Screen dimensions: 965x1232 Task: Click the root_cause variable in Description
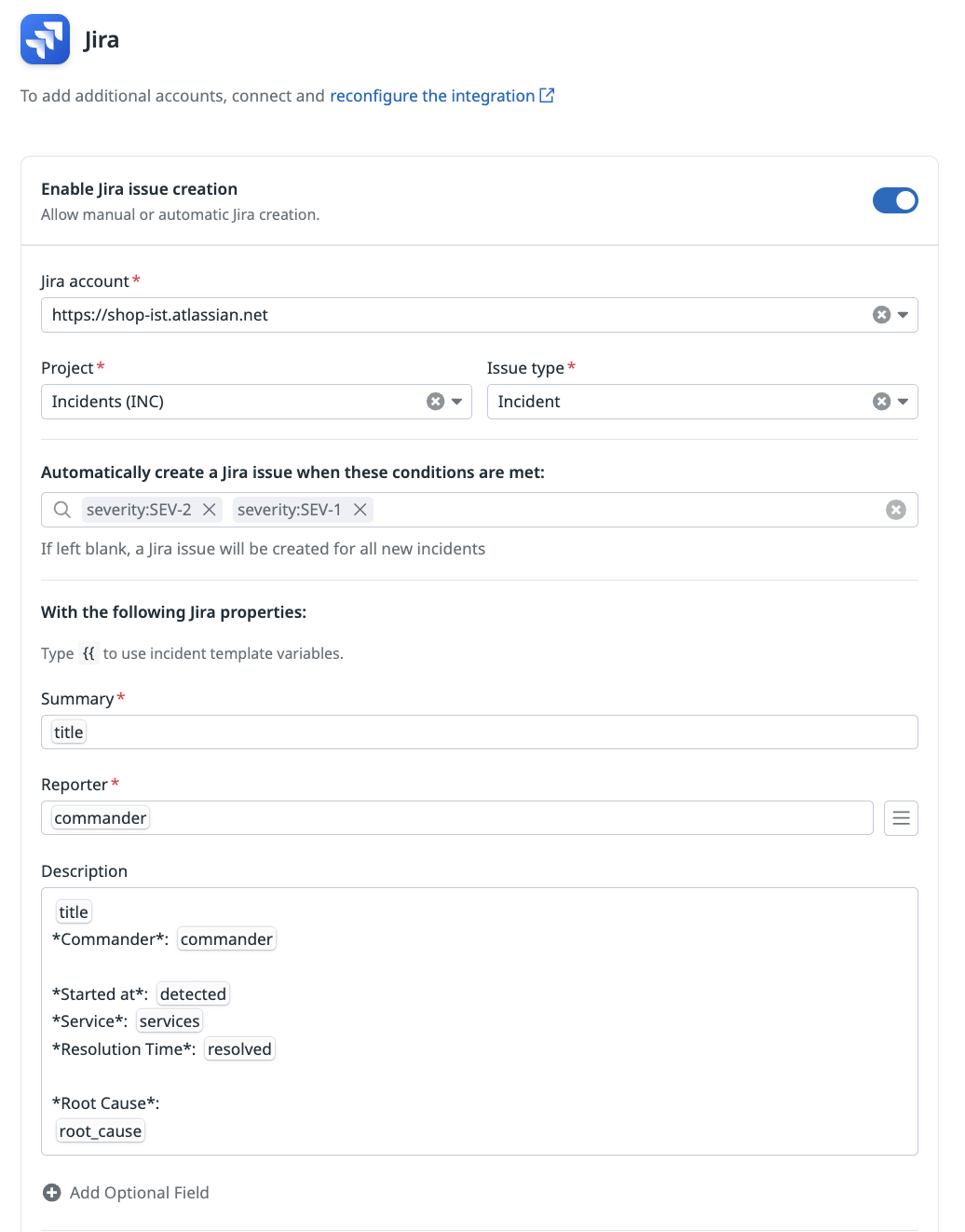click(101, 1131)
